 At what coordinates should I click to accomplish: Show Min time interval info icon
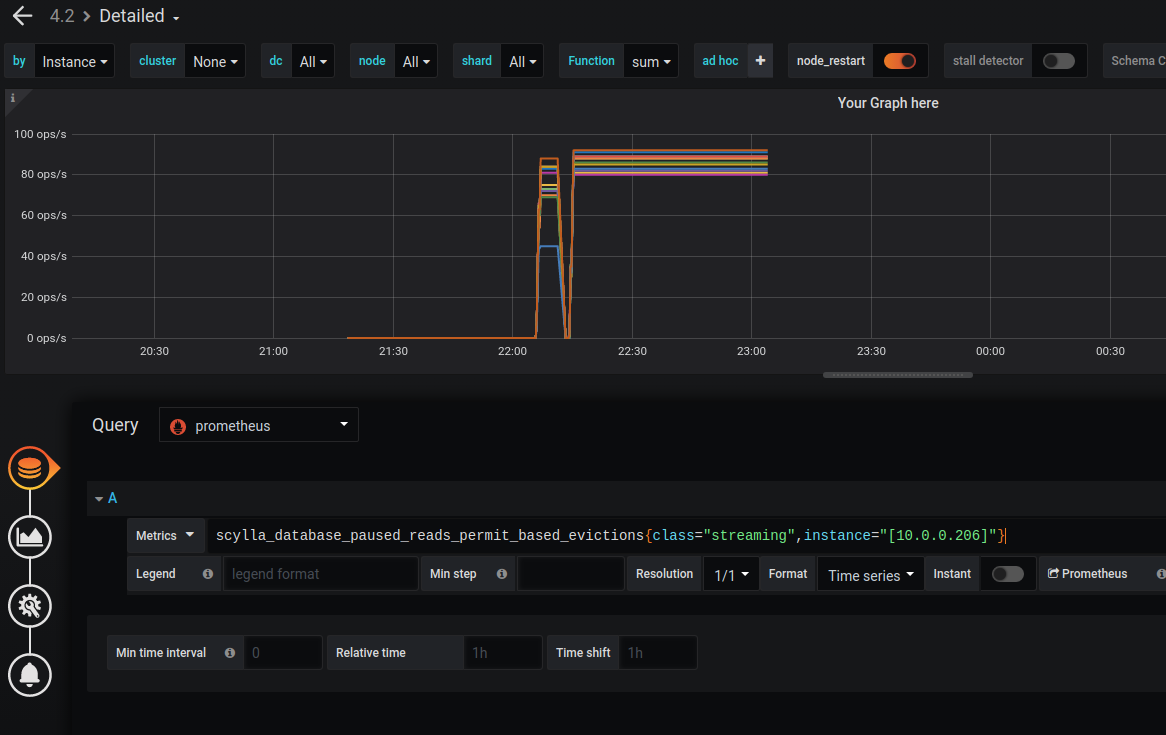click(230, 652)
